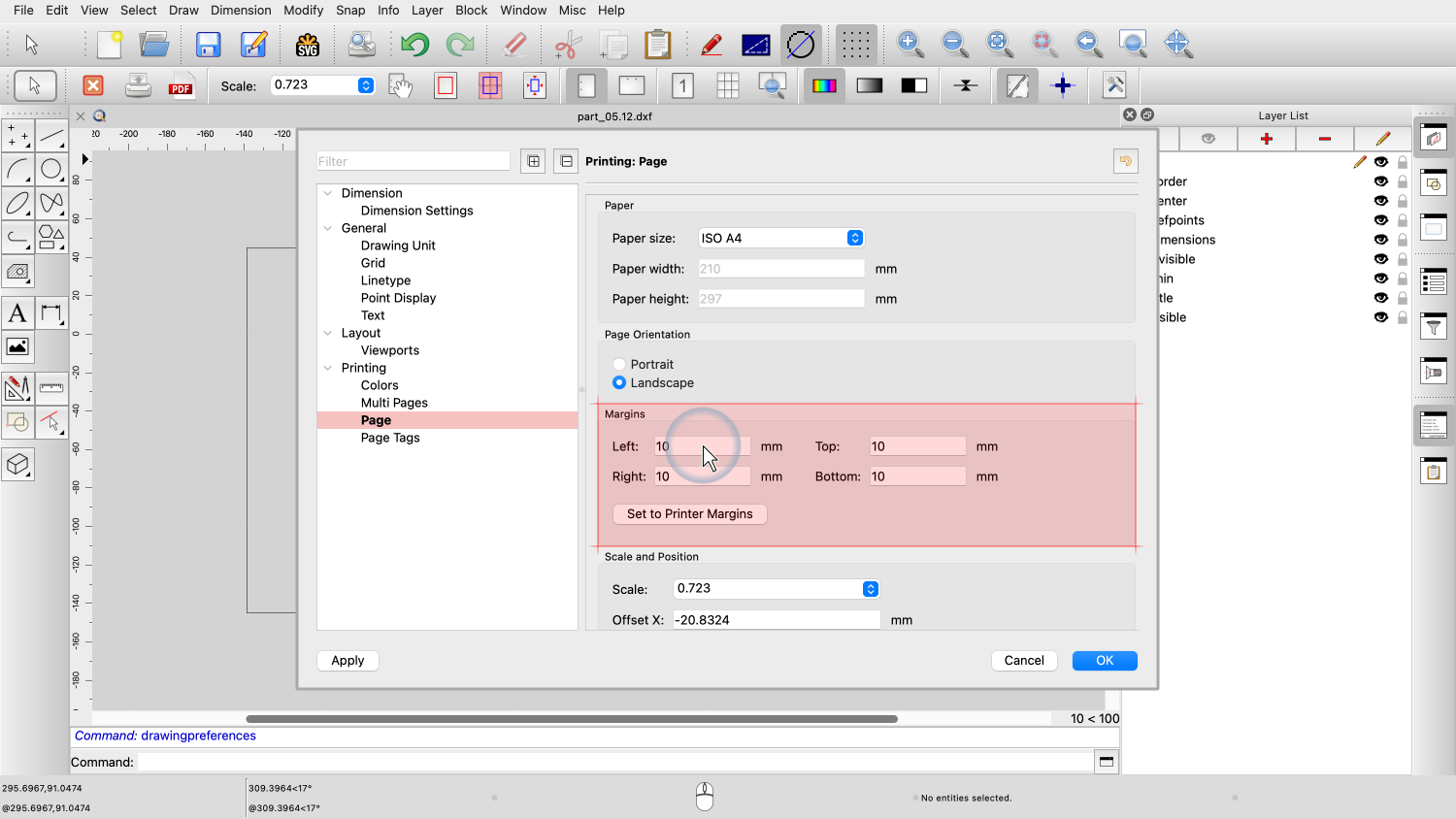Image resolution: width=1456 pixels, height=819 pixels.
Task: Click the red plus Add Layer icon
Action: click(x=1266, y=139)
